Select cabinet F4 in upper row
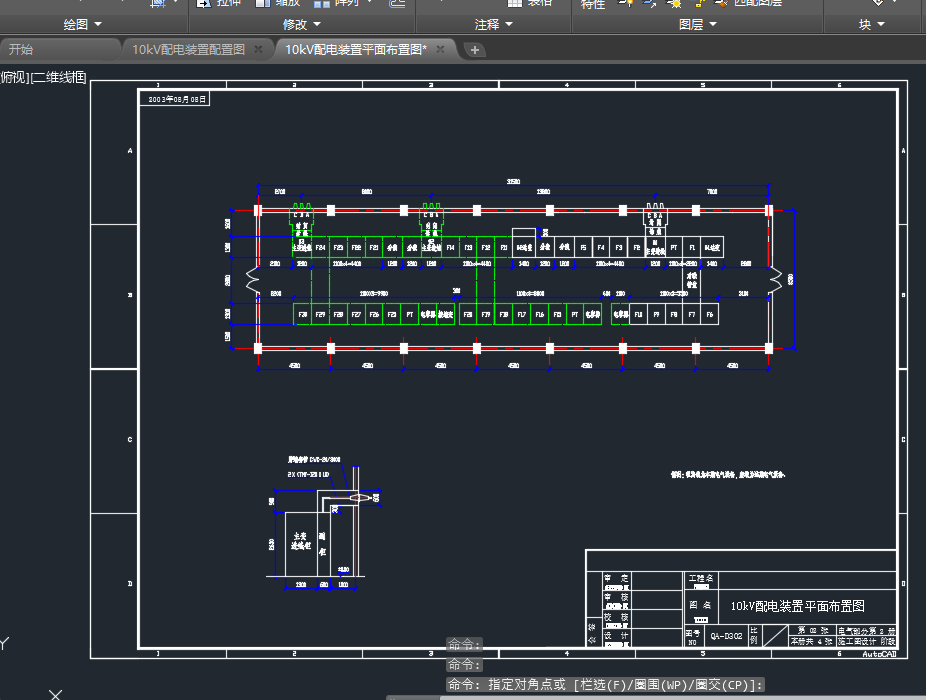Screen dimensions: 926x700 (601, 248)
